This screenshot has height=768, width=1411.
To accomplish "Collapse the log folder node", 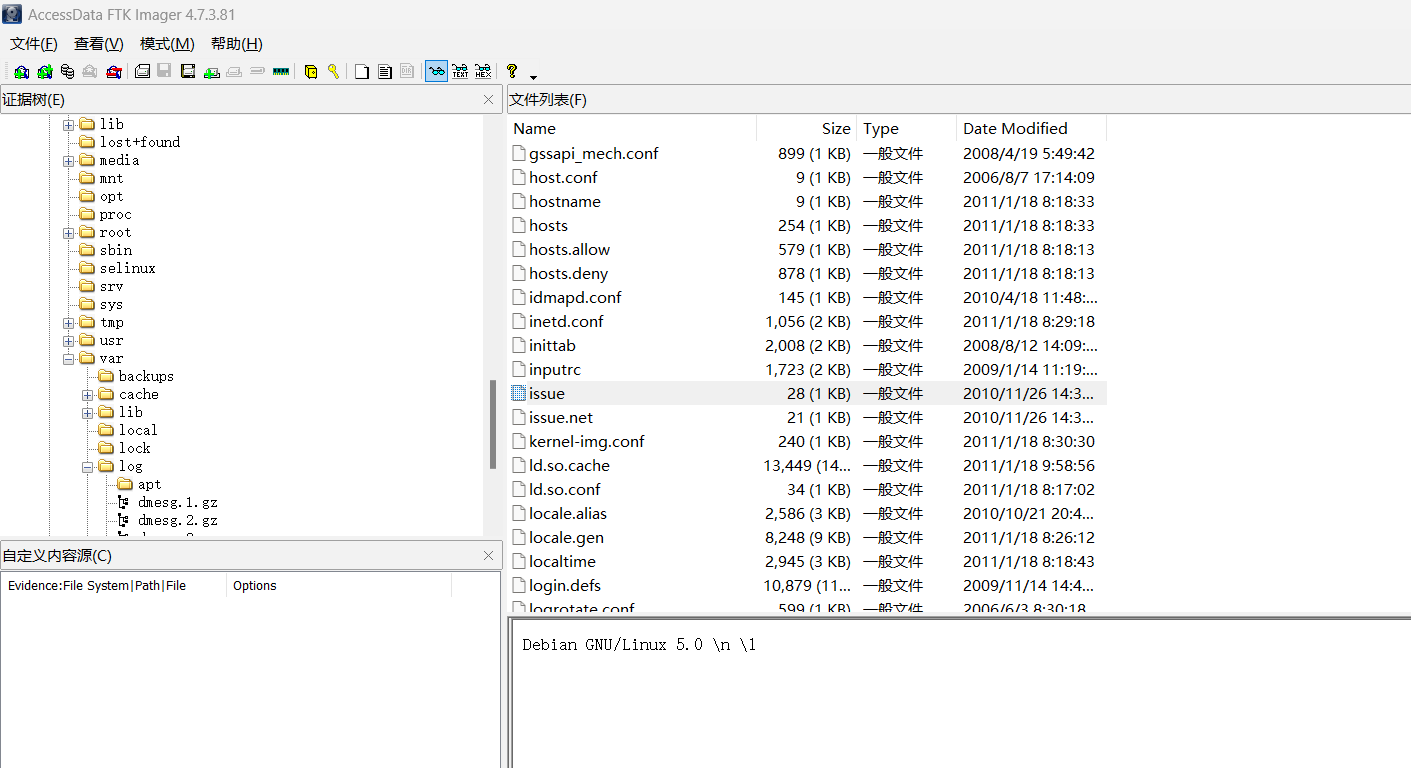I will point(88,467).
